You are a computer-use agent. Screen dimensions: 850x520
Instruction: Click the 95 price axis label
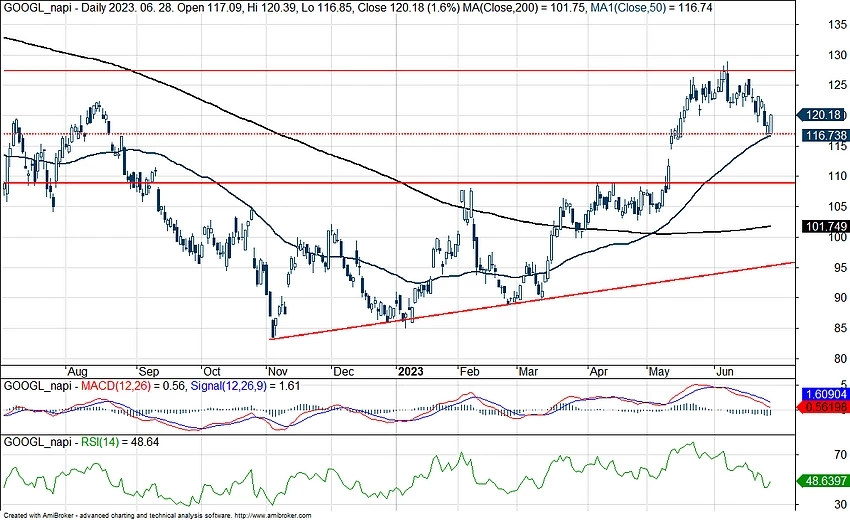pos(840,267)
